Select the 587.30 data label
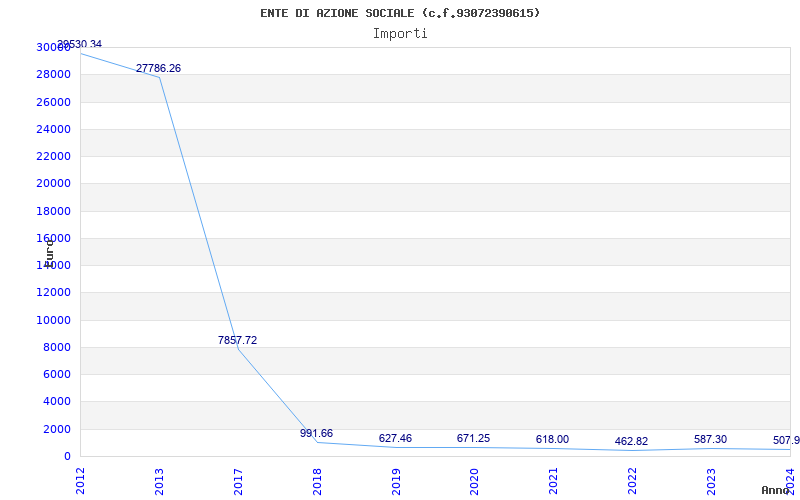 [710, 439]
